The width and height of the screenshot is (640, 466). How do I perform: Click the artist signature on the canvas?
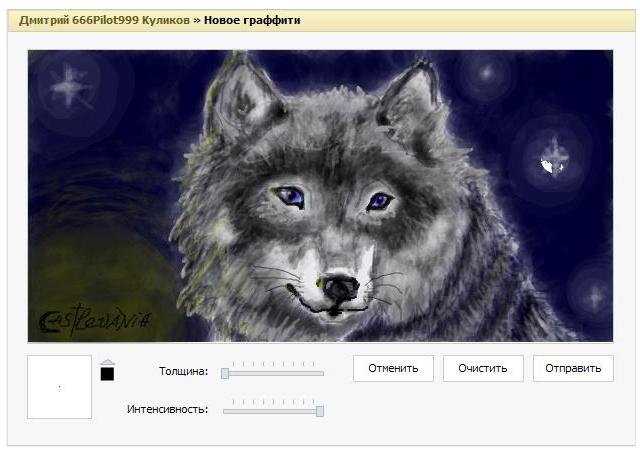point(93,321)
